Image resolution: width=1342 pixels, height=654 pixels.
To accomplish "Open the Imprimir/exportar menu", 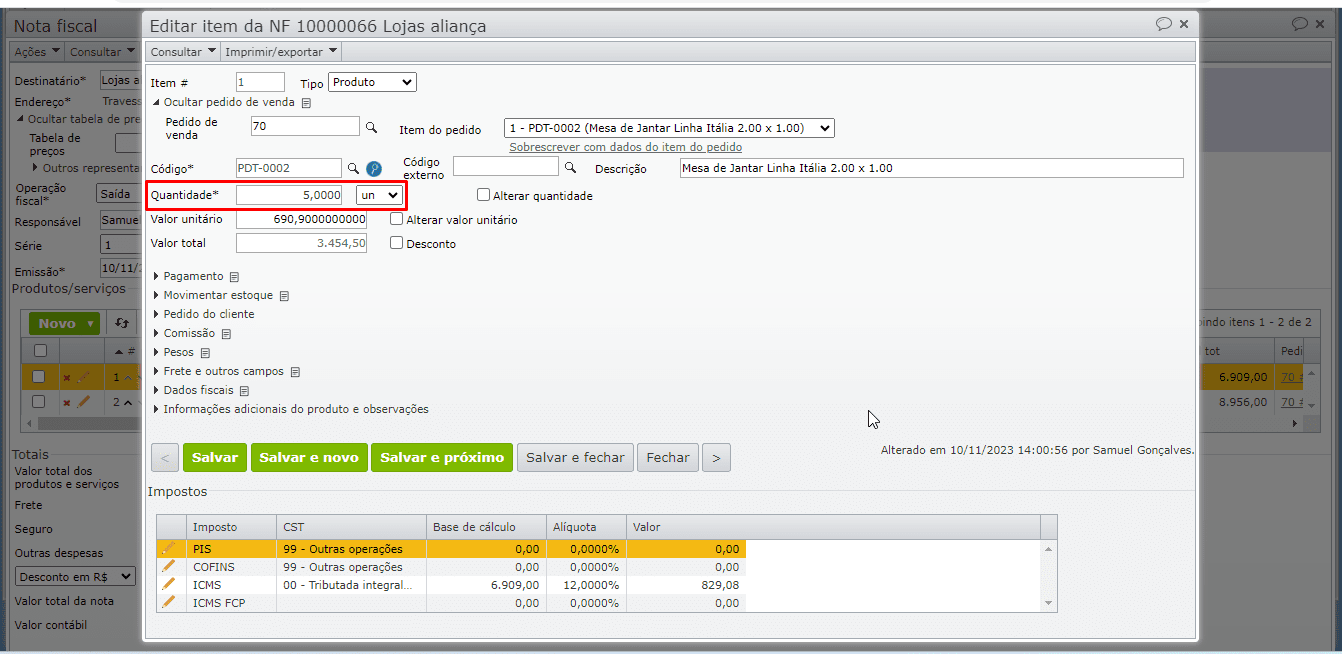I will click(281, 52).
